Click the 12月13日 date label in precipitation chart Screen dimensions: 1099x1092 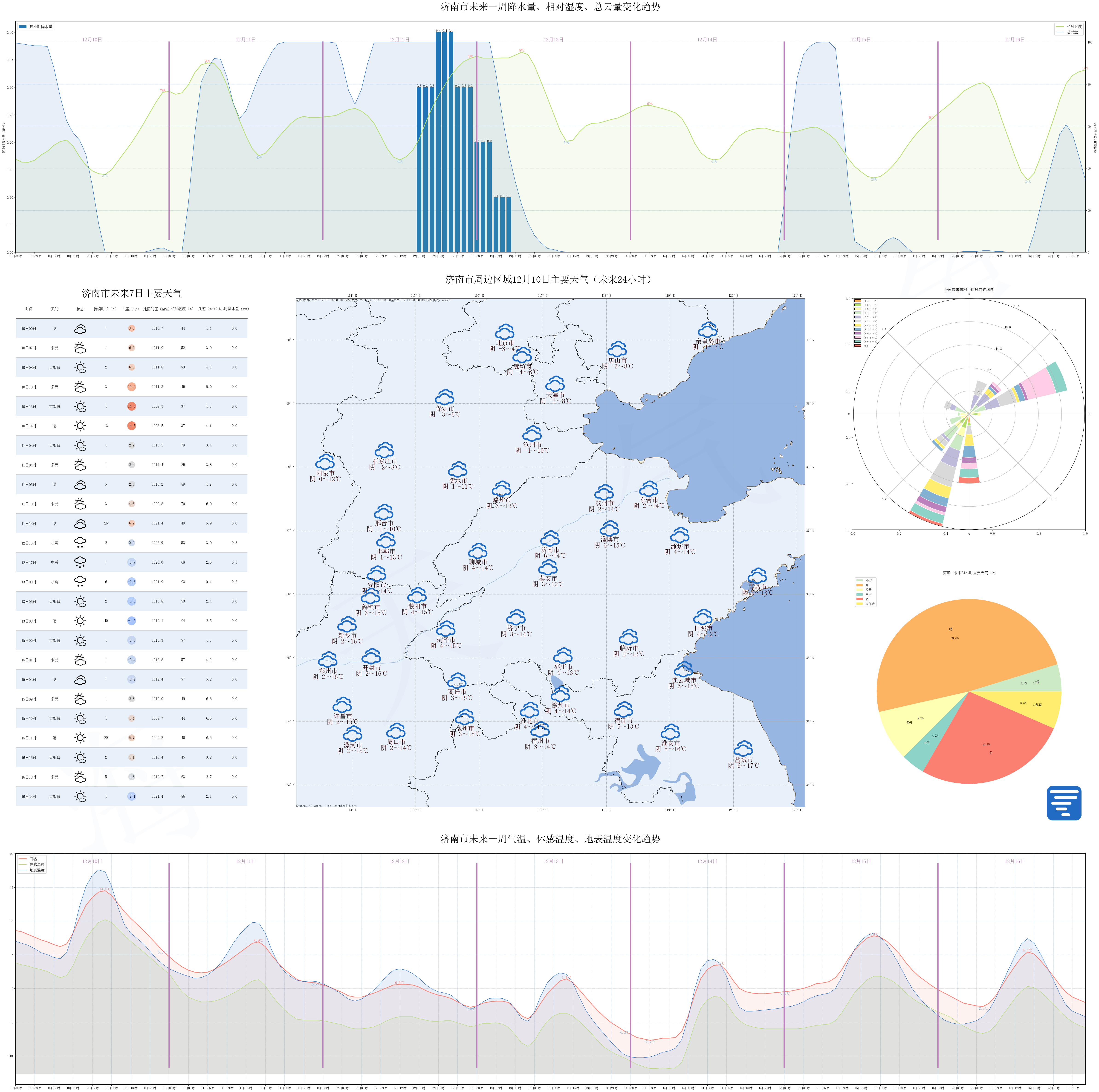coord(553,40)
